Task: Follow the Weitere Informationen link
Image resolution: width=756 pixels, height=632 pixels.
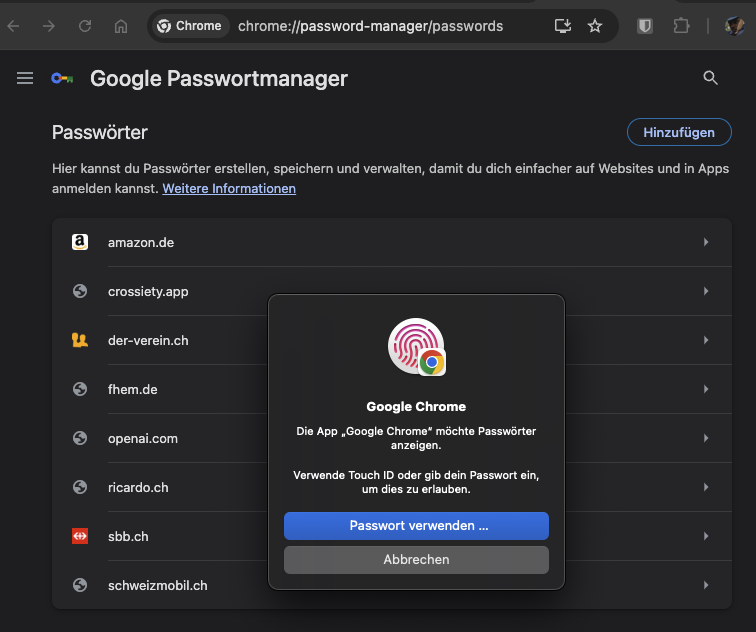Action: click(229, 188)
